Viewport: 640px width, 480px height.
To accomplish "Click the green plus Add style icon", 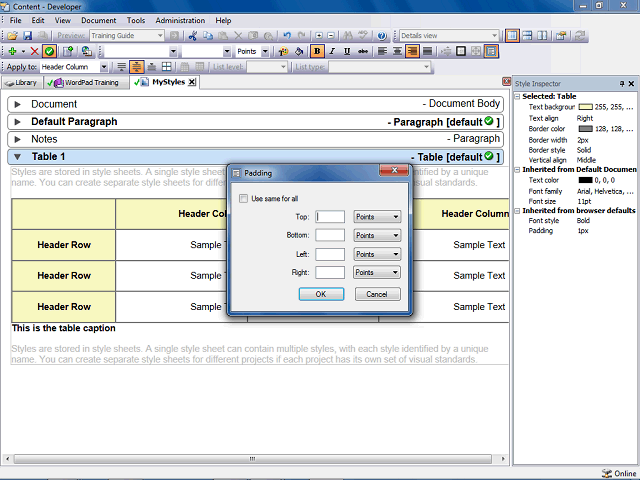I will (12, 51).
